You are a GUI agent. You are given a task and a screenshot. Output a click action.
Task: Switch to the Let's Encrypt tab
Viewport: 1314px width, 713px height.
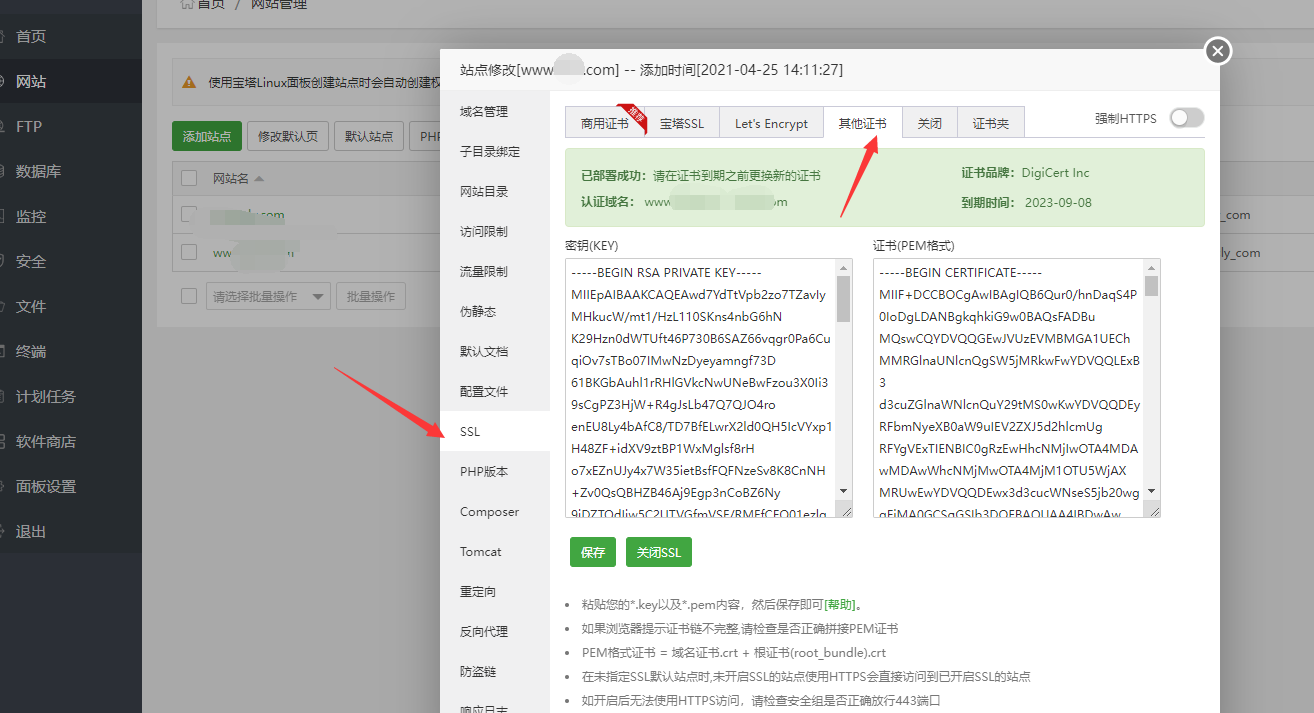[x=771, y=123]
